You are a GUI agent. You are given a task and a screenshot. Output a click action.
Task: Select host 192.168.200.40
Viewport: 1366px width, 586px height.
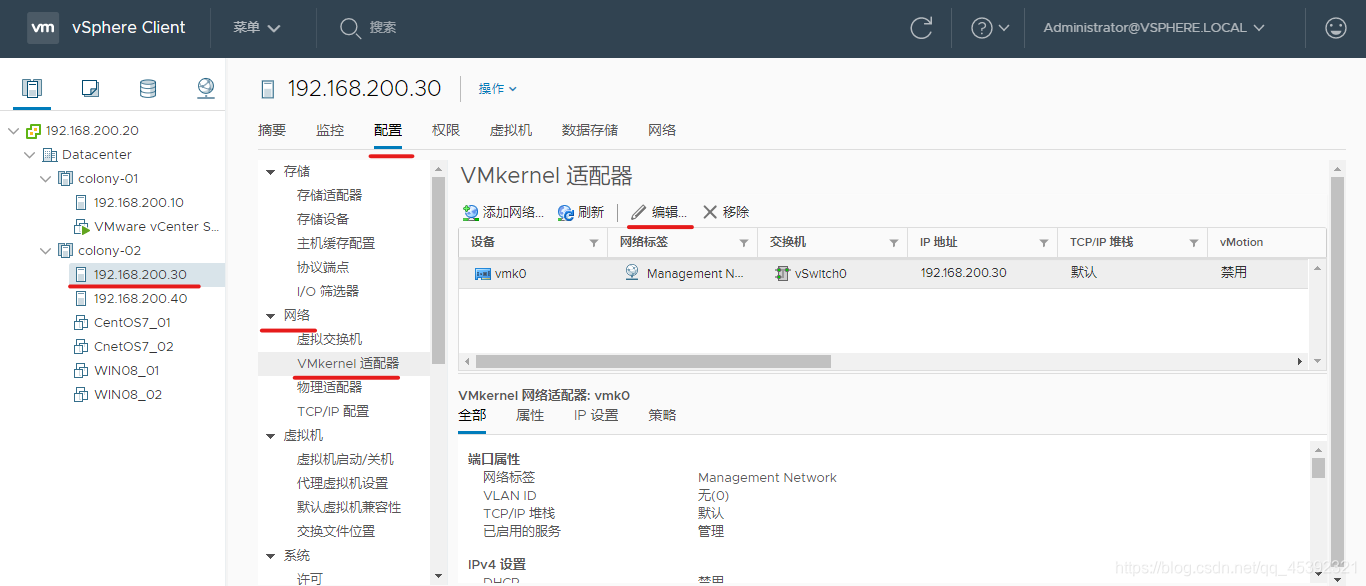140,299
